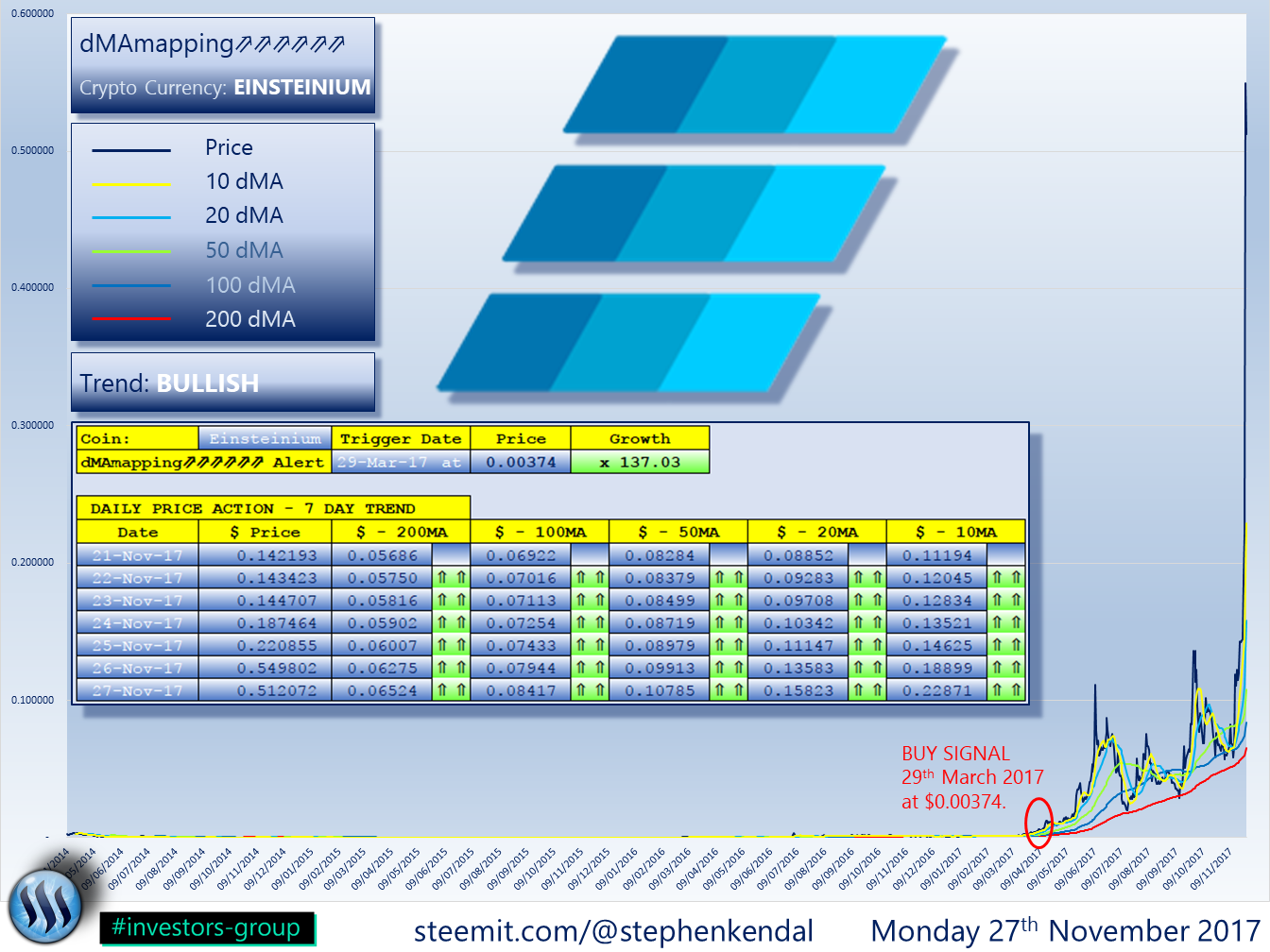Click the green 50 dMA legend line
This screenshot has height=952, width=1270.
[131, 251]
